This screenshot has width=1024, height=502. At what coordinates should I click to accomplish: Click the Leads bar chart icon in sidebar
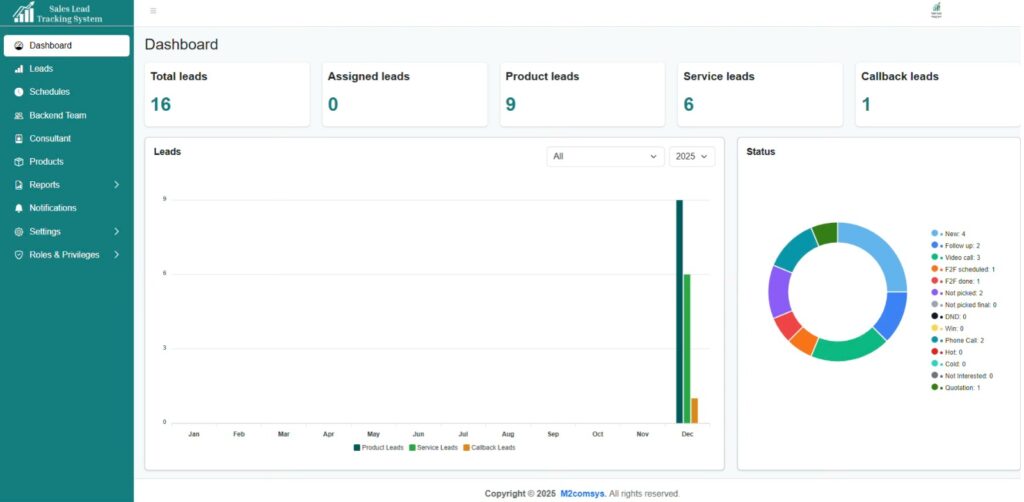(19, 69)
